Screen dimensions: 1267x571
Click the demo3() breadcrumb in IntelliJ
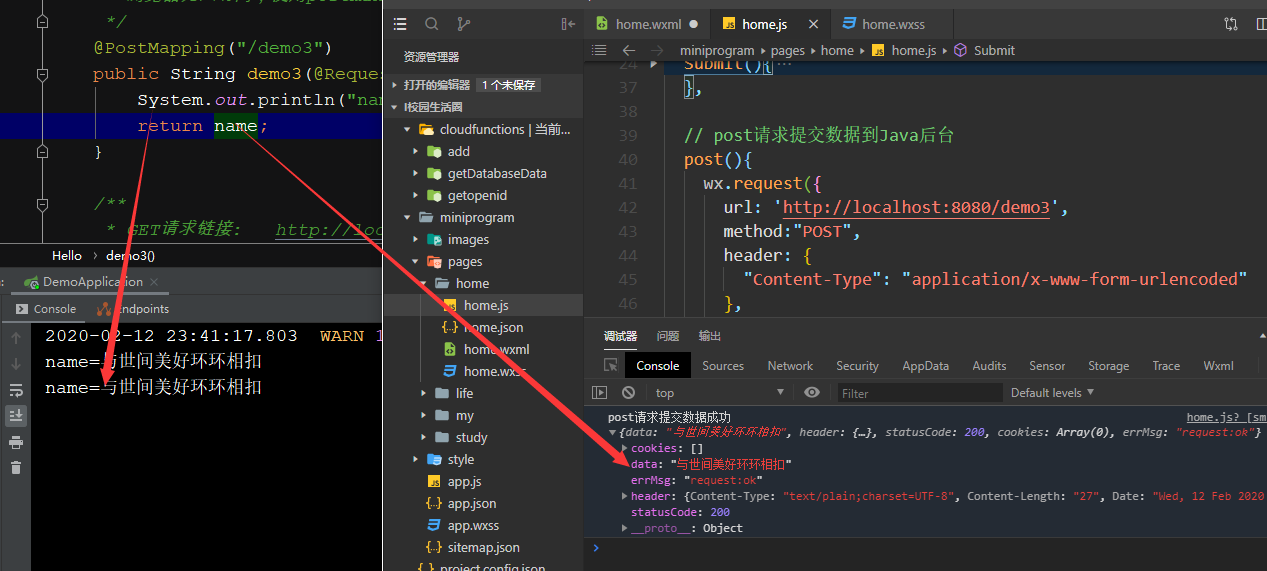131,255
